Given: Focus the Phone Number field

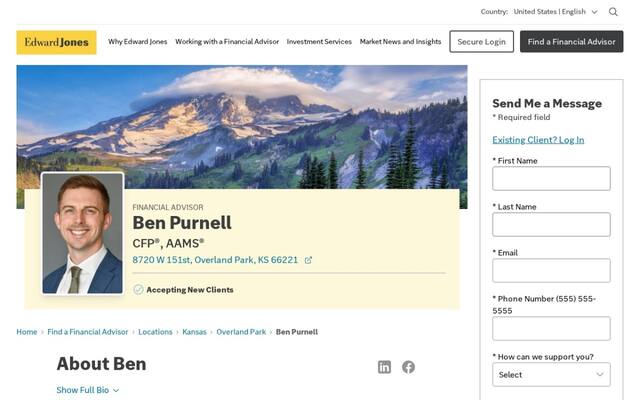Looking at the screenshot, I should point(551,329).
